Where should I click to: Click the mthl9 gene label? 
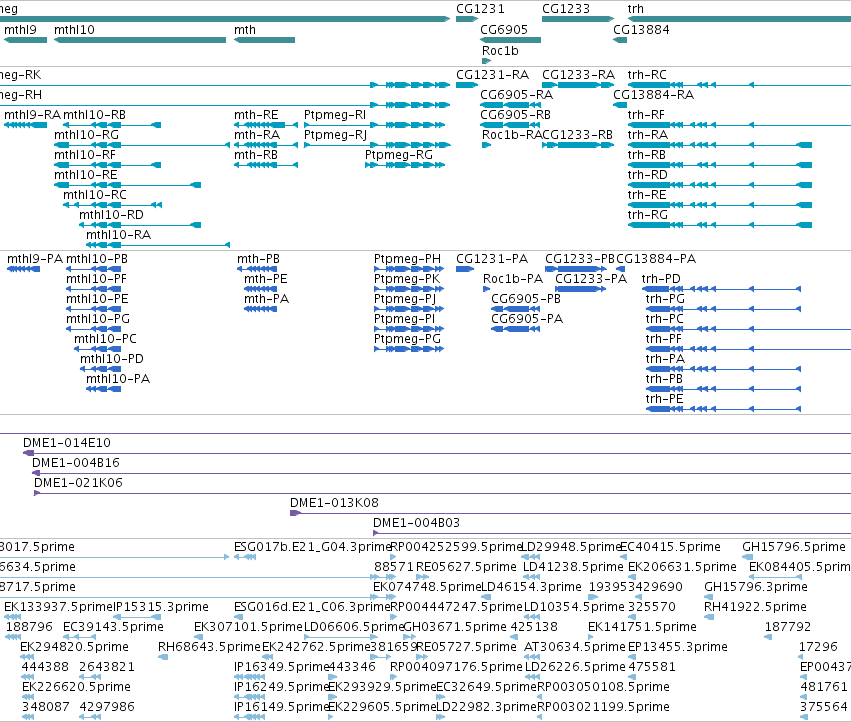(x=20, y=30)
